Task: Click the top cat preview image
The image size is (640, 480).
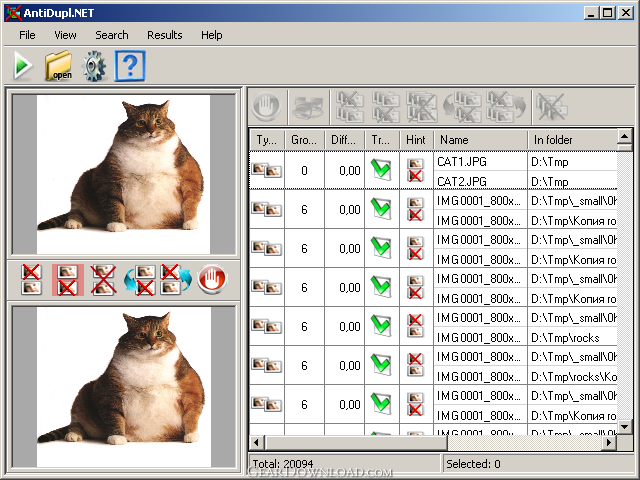Action: [123, 173]
